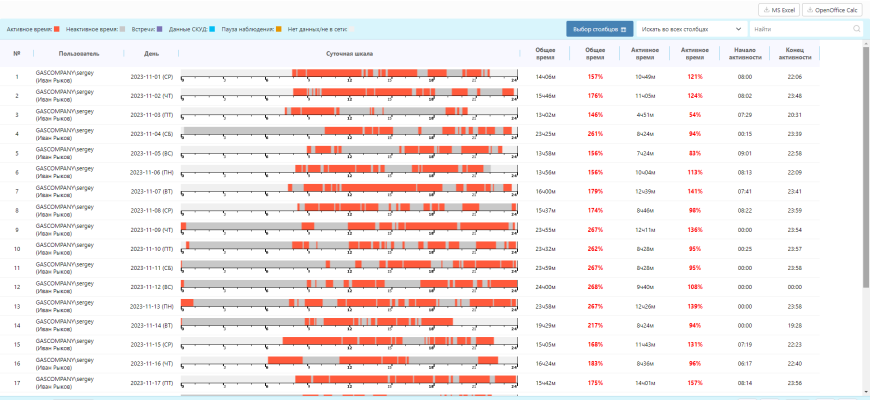Viewport: 870px width, 400px height.
Task: Click the gray inactive-time legend swatch
Action: pyautogui.click(x=122, y=30)
